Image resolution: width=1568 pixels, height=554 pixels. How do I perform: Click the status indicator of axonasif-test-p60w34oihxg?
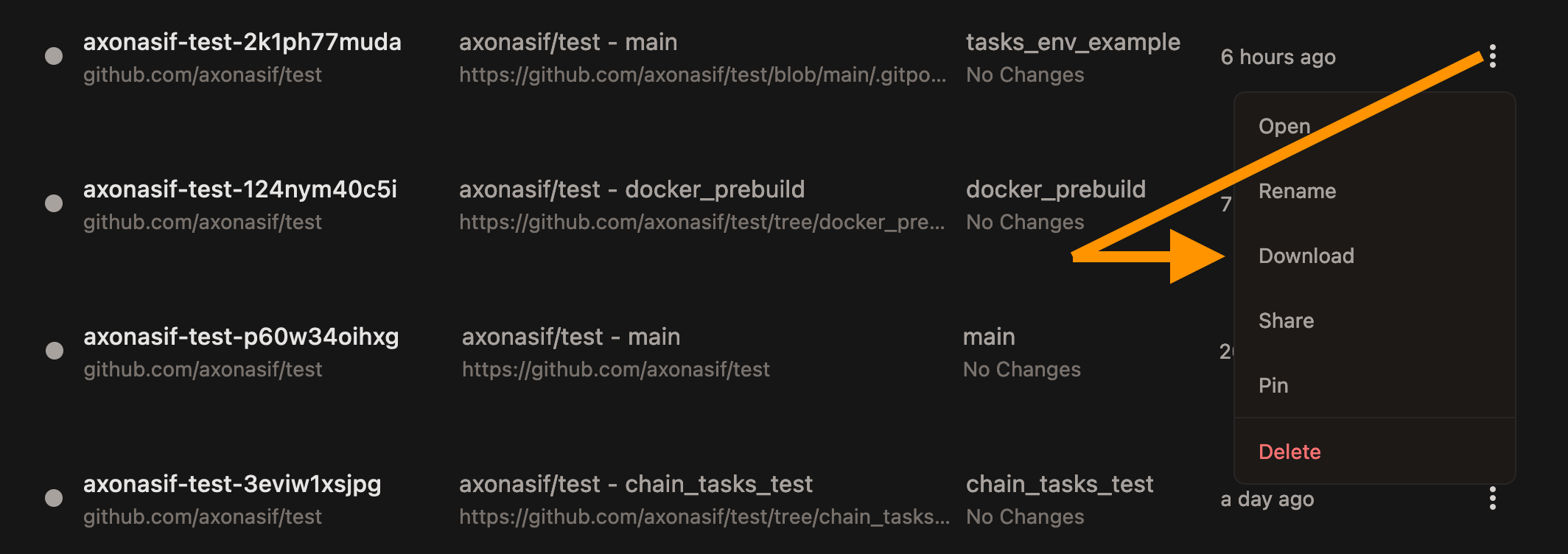coord(52,350)
